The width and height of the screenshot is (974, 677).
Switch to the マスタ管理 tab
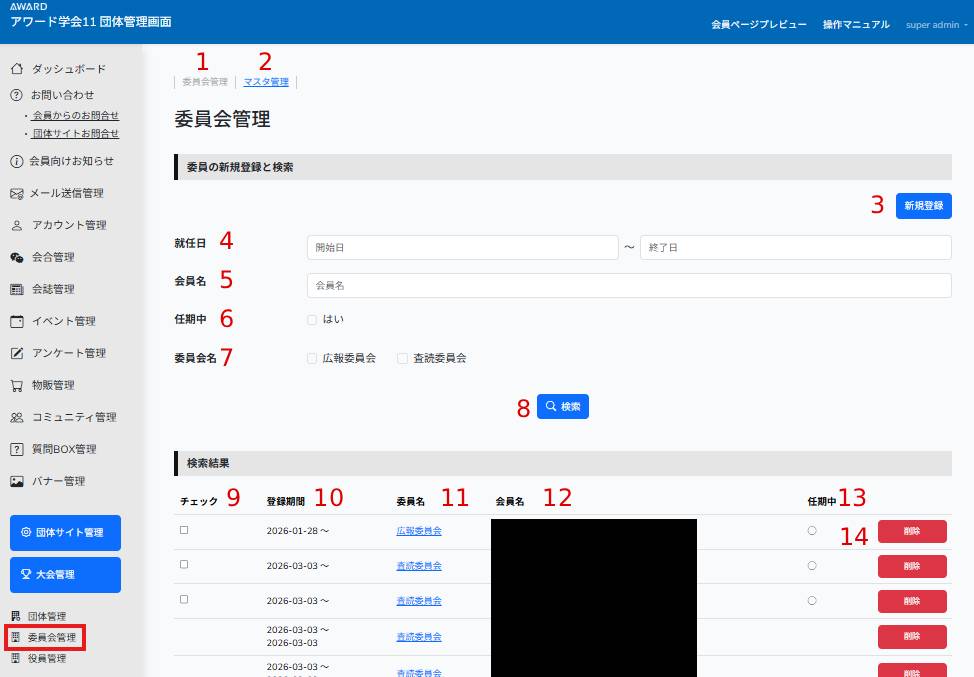266,82
